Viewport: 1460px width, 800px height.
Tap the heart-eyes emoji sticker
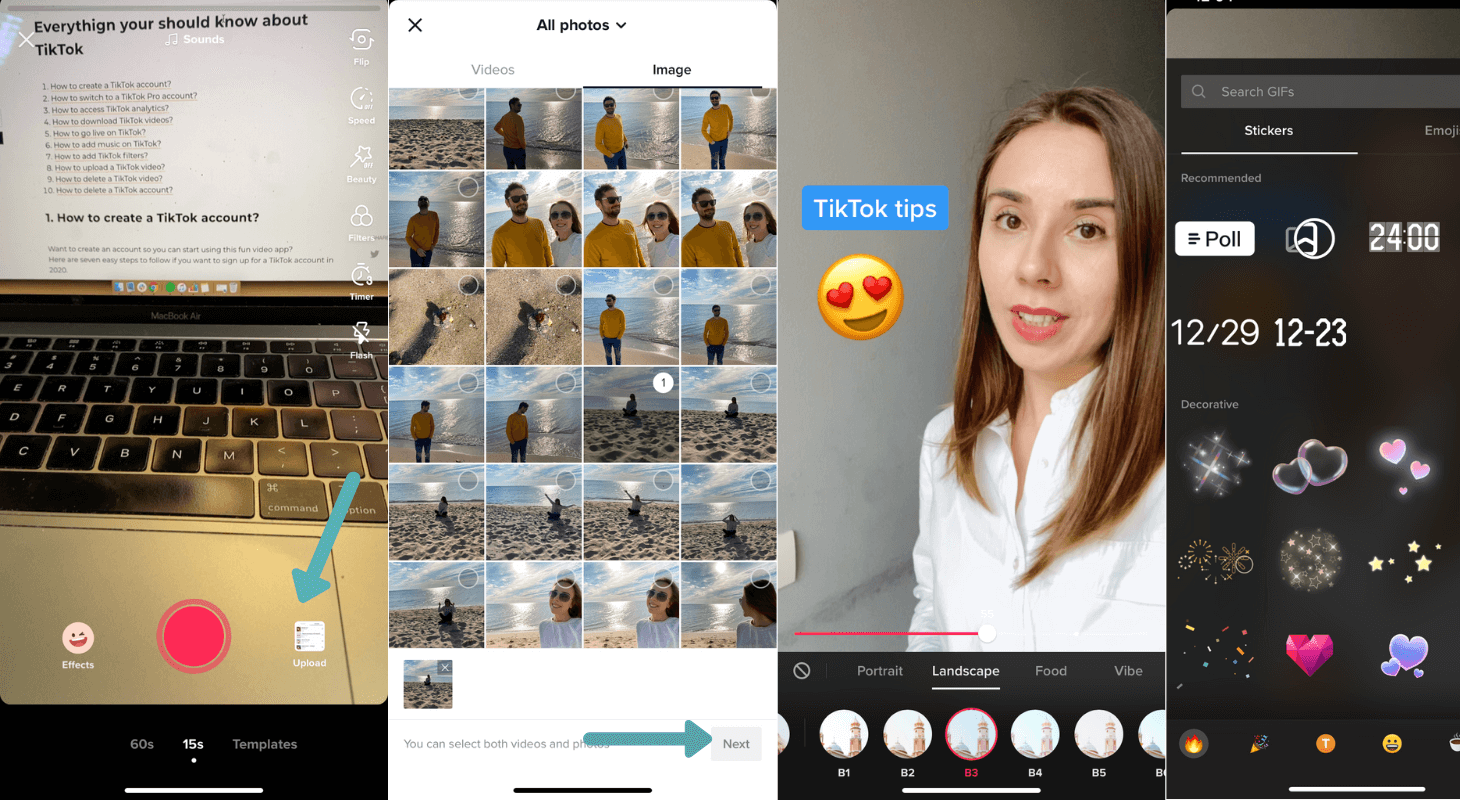coord(860,297)
